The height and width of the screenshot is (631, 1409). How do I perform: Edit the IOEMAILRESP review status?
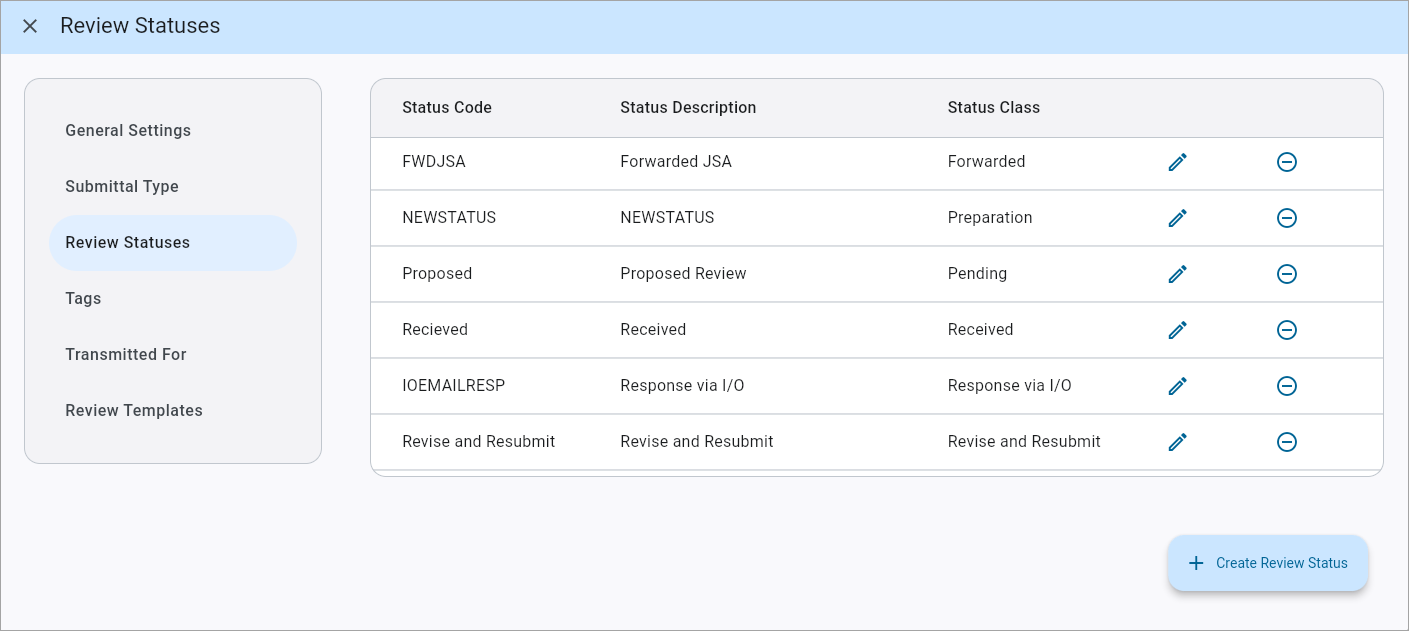1178,385
